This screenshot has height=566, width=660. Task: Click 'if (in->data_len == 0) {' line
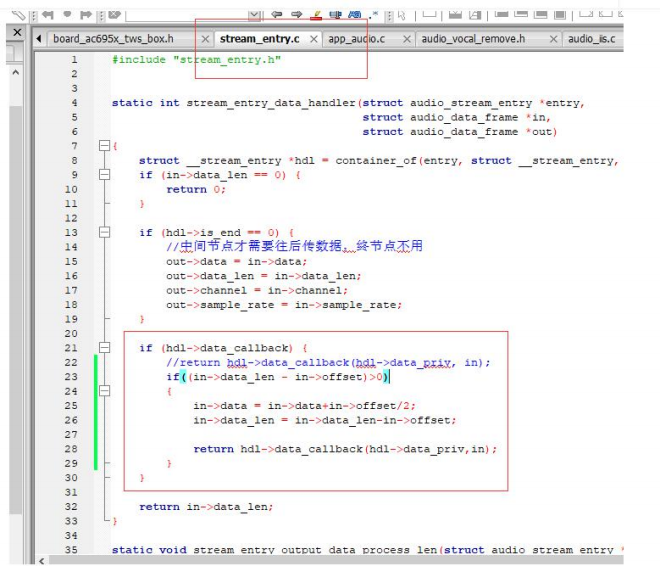point(220,175)
